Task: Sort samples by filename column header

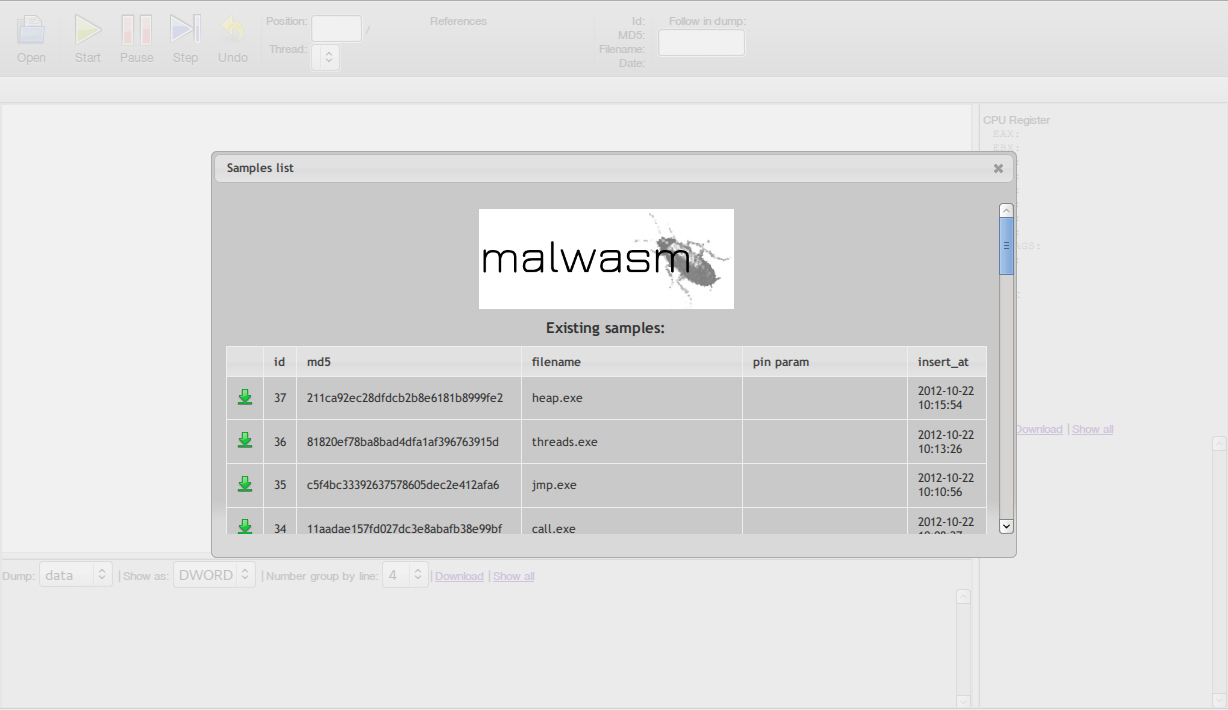Action: point(632,362)
